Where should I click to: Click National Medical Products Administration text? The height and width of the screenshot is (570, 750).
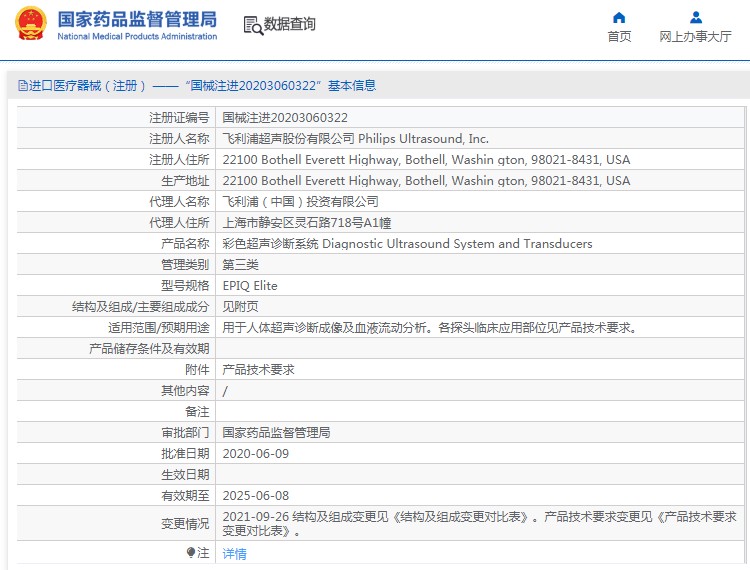pyautogui.click(x=137, y=36)
